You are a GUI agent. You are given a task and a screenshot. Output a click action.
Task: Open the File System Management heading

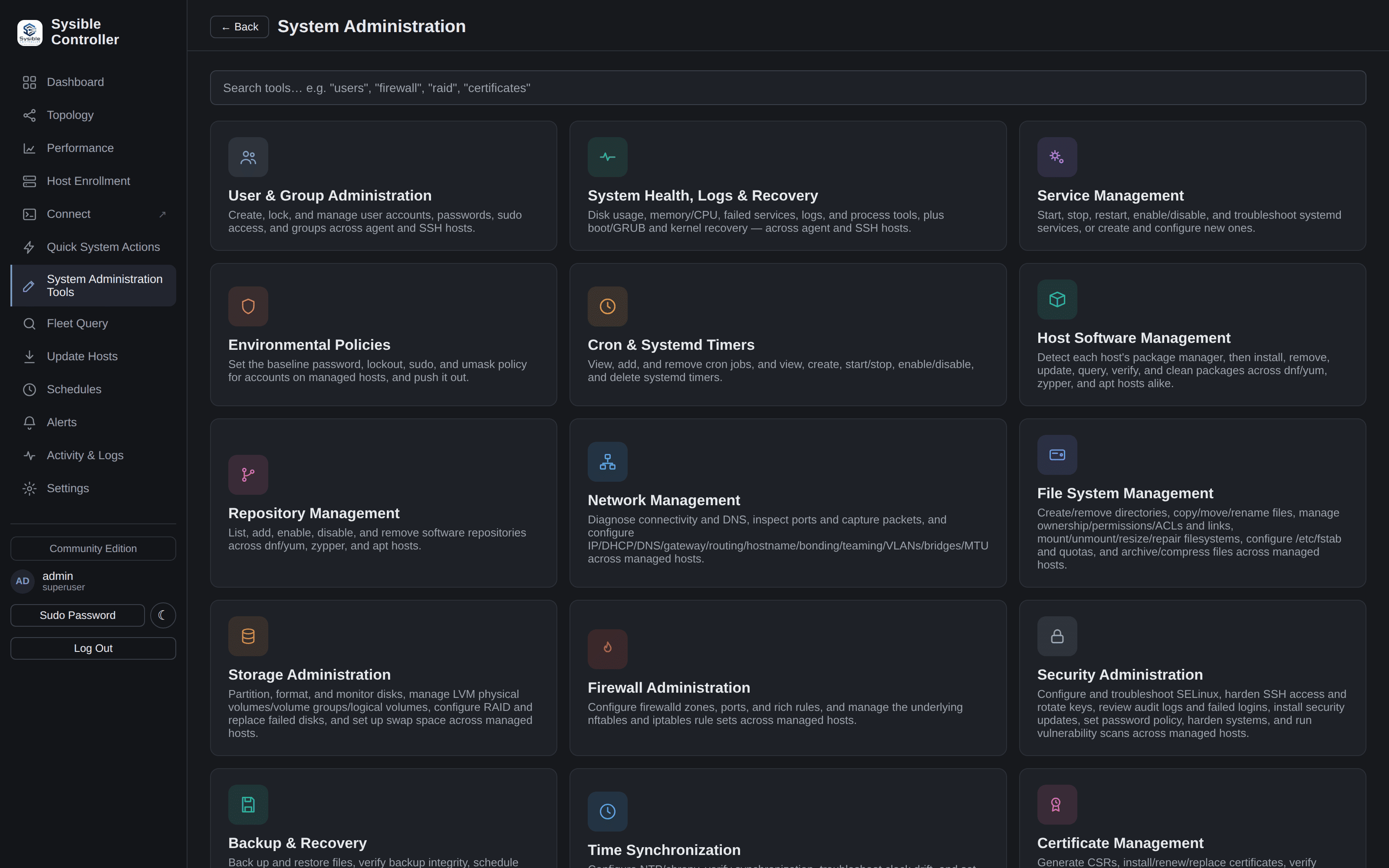pos(1125,494)
